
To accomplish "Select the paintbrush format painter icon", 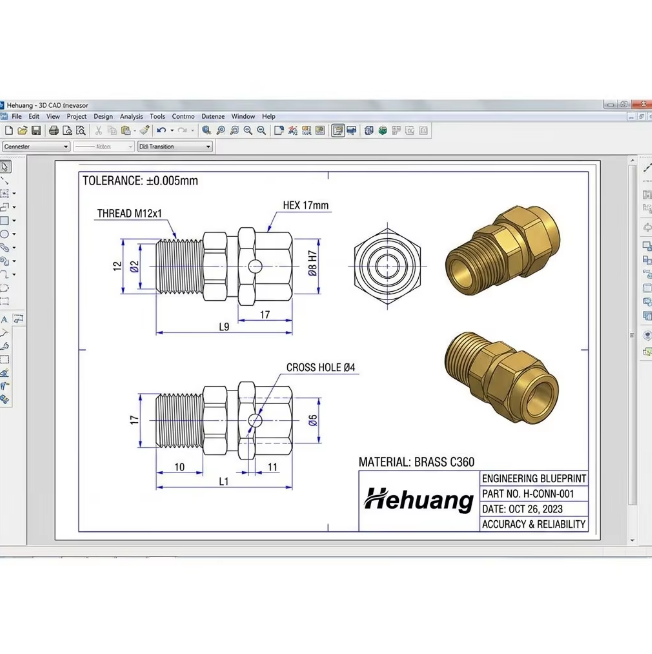I will 144,131.
